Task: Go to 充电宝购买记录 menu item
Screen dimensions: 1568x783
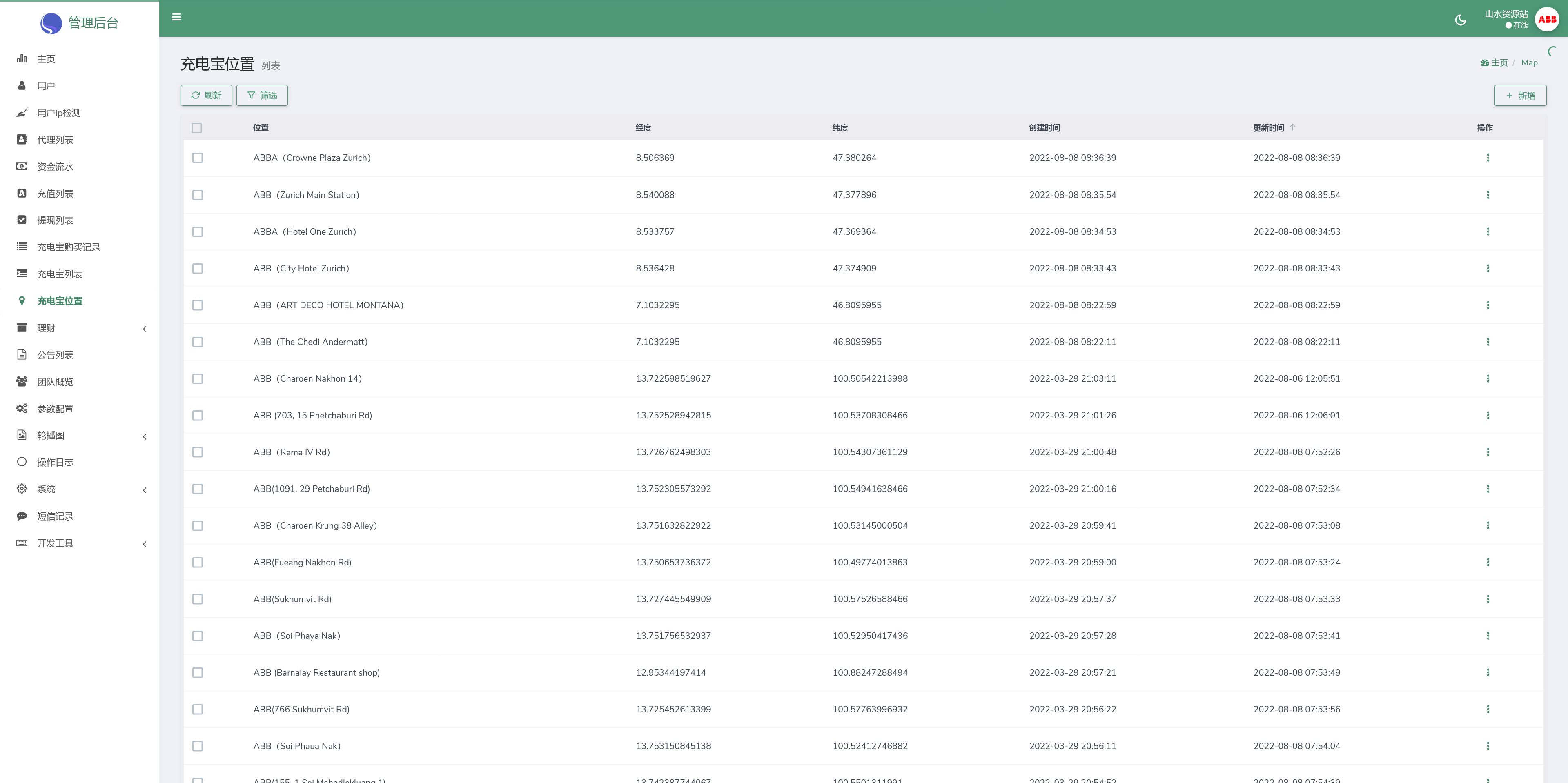Action: [x=68, y=247]
